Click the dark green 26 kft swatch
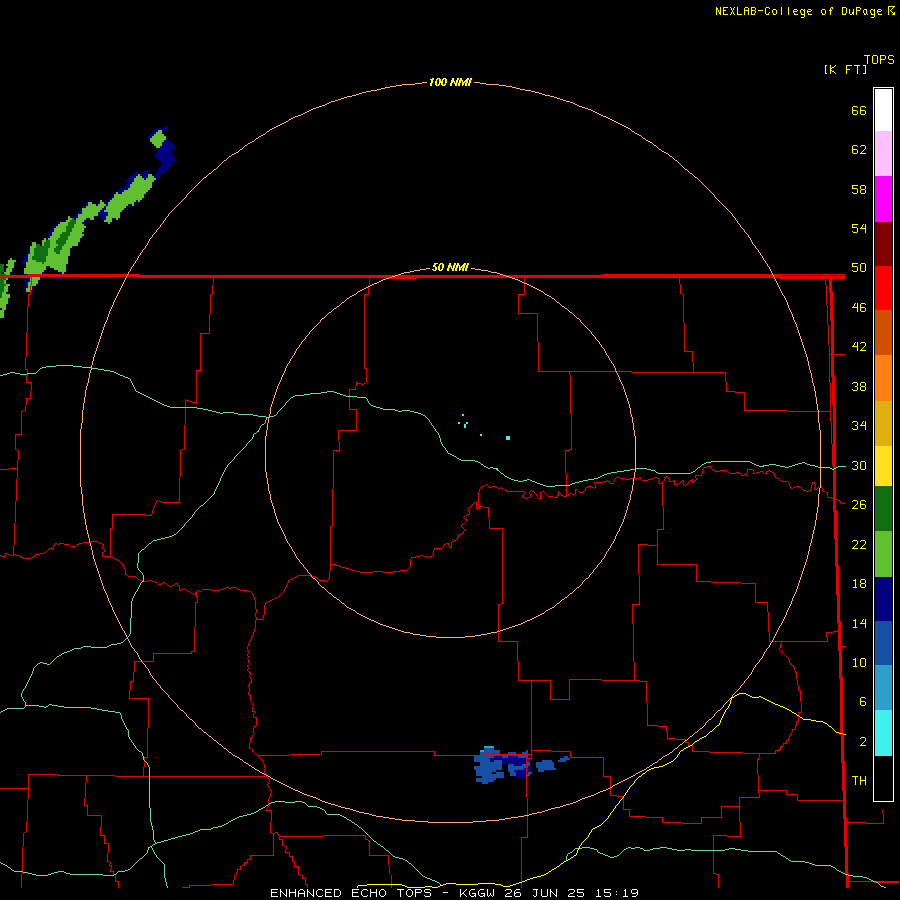 tap(883, 509)
